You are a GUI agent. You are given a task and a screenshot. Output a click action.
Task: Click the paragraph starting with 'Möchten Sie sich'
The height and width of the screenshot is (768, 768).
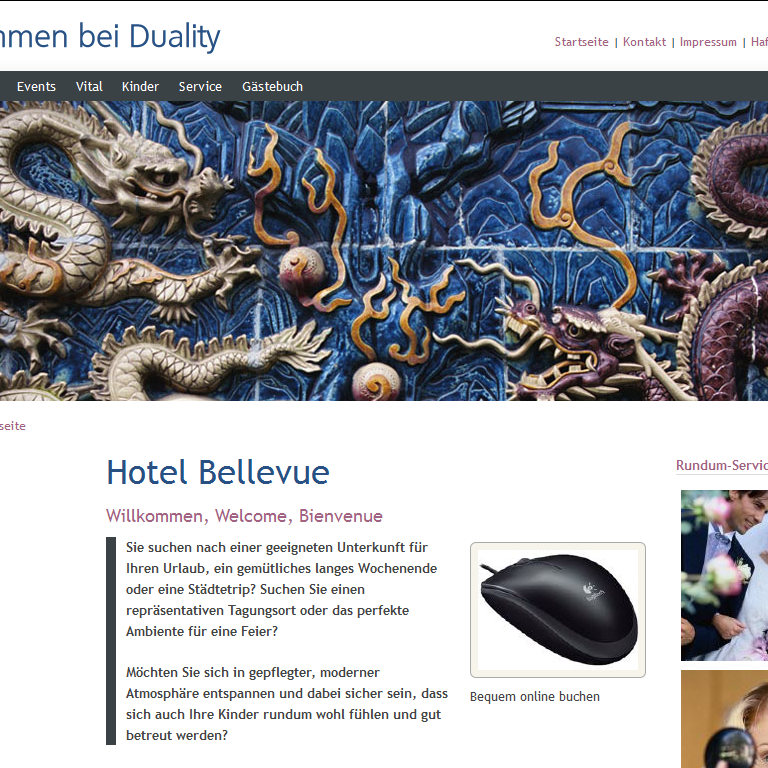(287, 704)
